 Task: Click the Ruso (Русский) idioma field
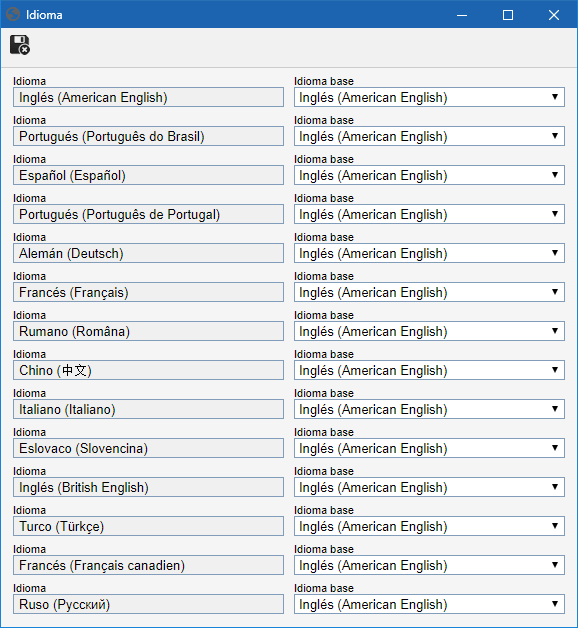(x=148, y=604)
